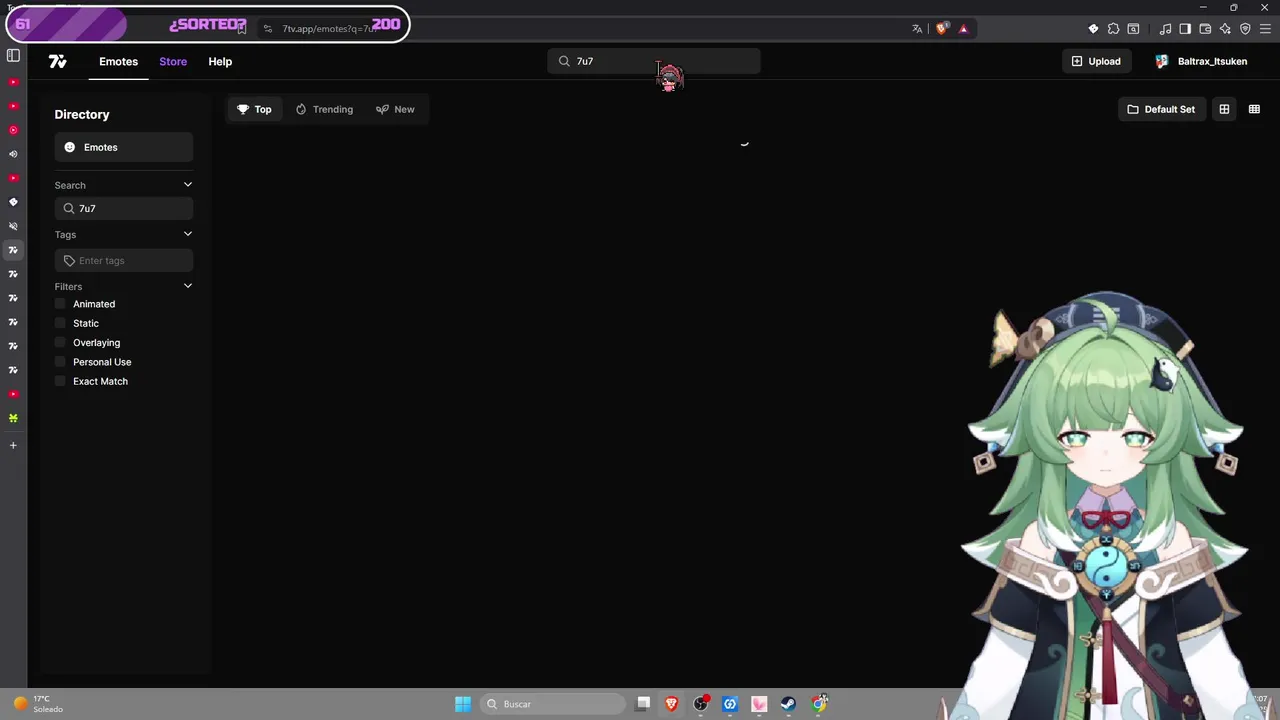
Task: Click the extension icon left of puzzle piece
Action: [x=1093, y=29]
